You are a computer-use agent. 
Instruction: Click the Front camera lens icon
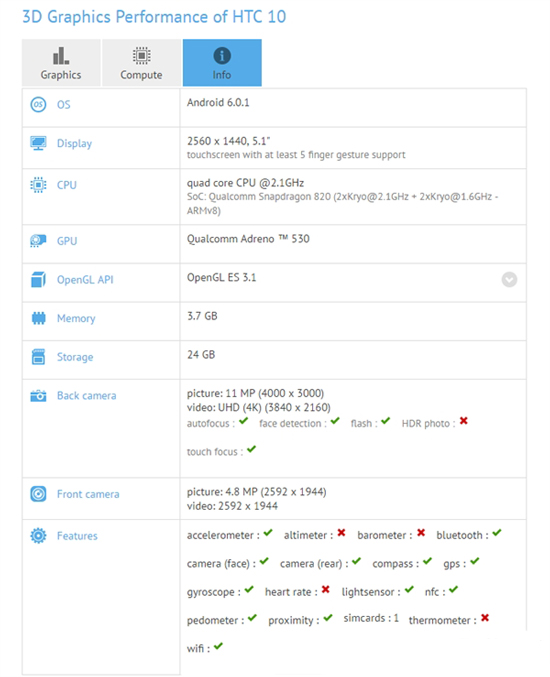38,494
